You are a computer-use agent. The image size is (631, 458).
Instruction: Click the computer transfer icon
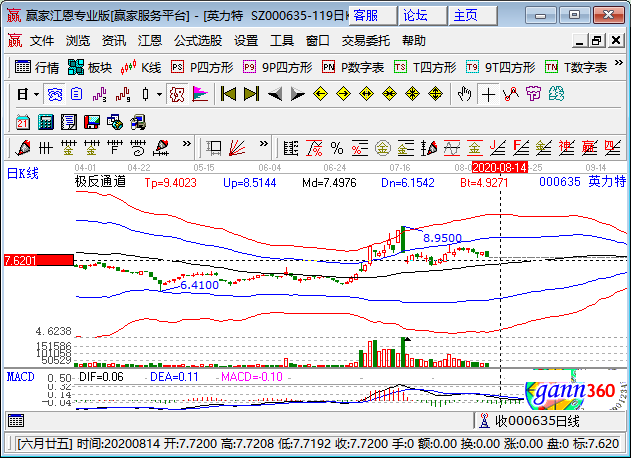tap(138, 122)
